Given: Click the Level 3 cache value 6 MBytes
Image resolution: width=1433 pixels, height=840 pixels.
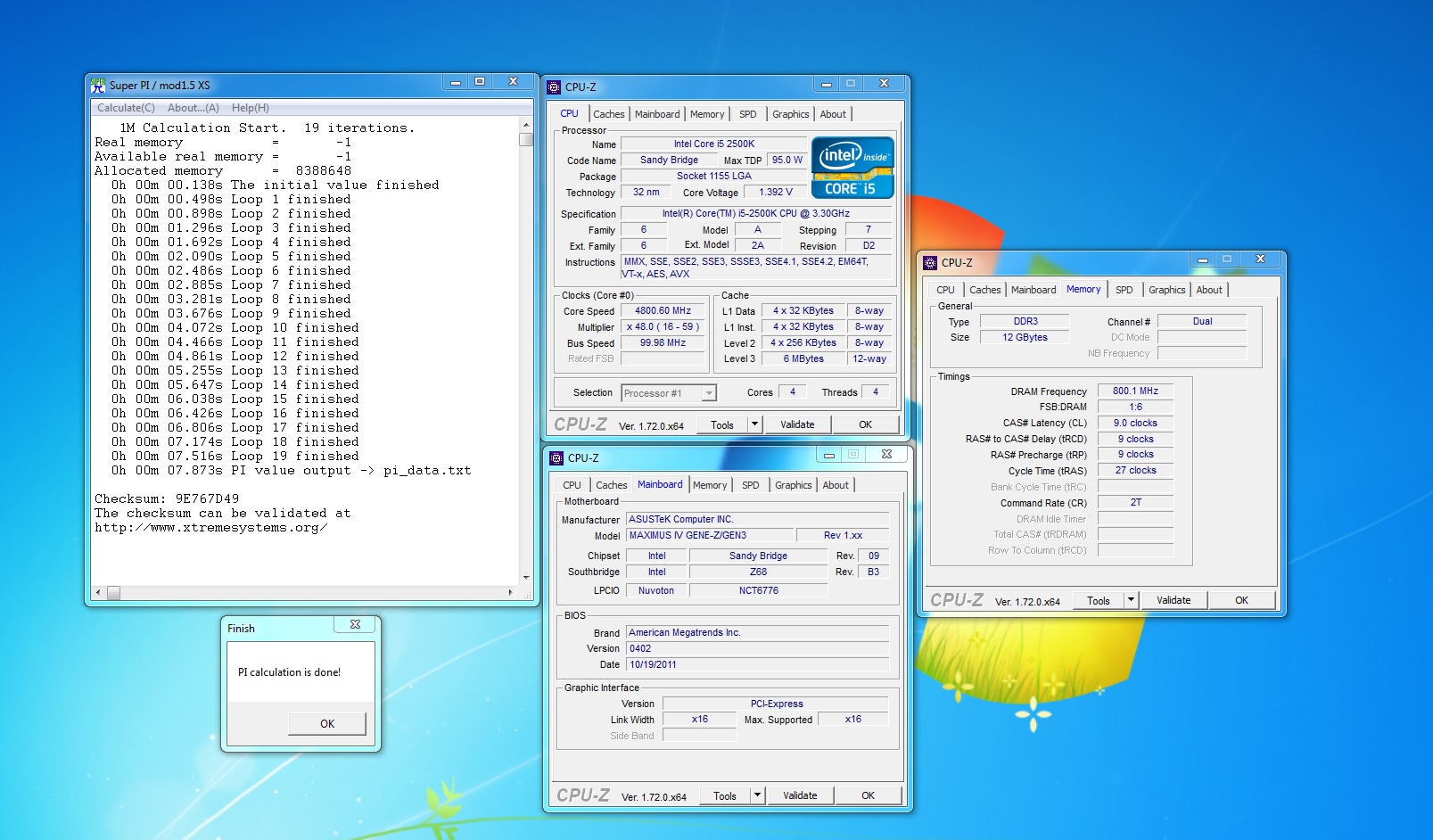Looking at the screenshot, I should point(803,358).
